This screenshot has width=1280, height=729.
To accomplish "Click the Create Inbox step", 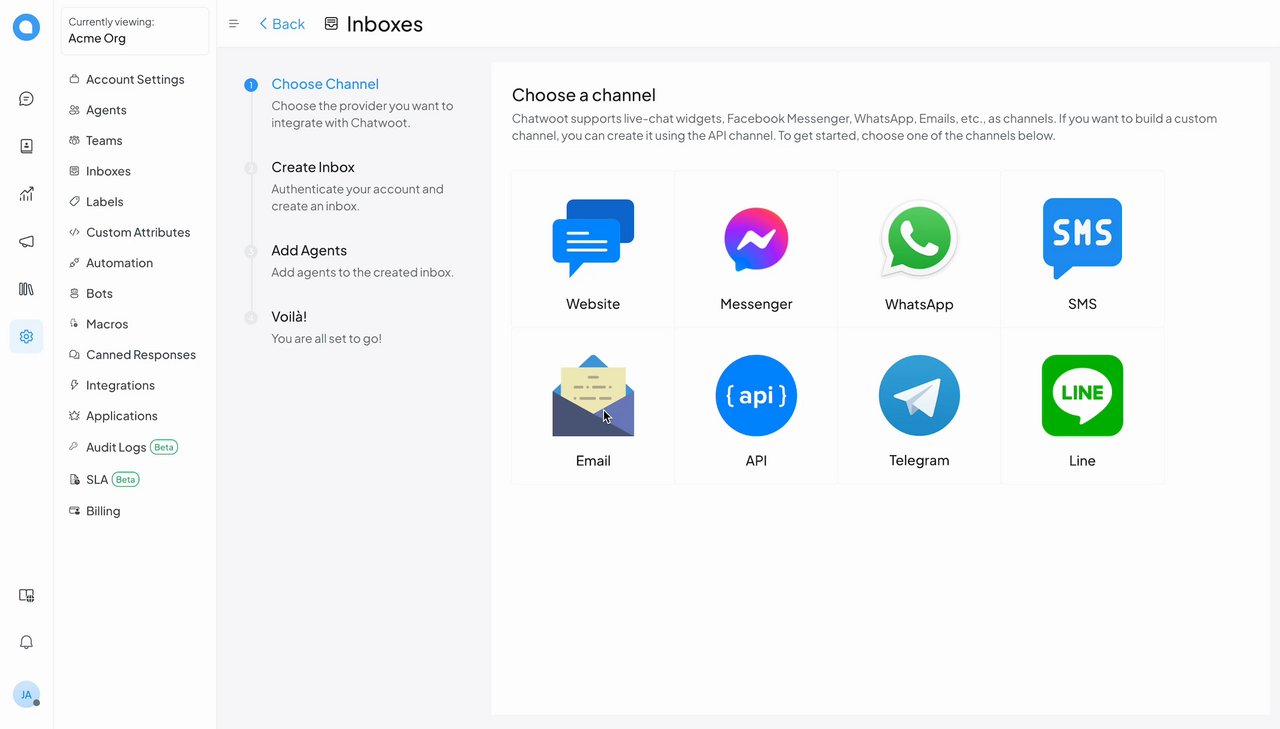I will pyautogui.click(x=313, y=167).
